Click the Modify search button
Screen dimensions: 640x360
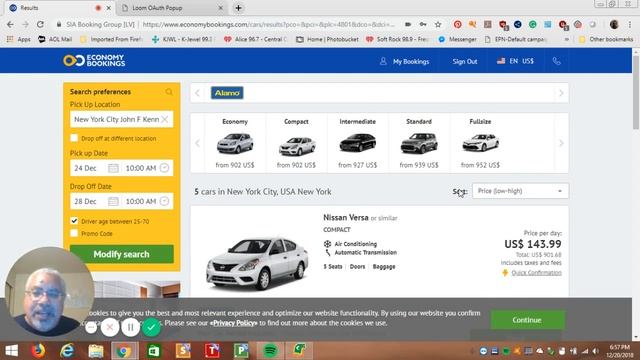click(122, 254)
